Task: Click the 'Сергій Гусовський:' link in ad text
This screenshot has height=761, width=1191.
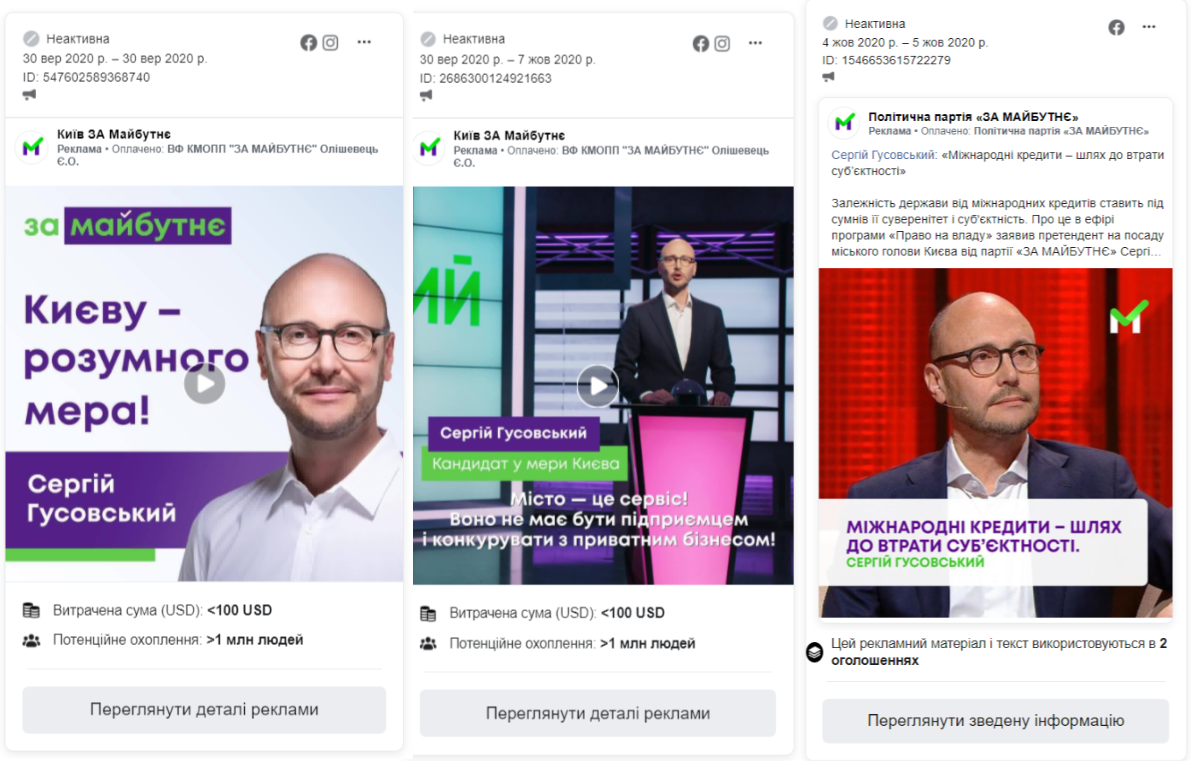Action: pyautogui.click(x=884, y=155)
